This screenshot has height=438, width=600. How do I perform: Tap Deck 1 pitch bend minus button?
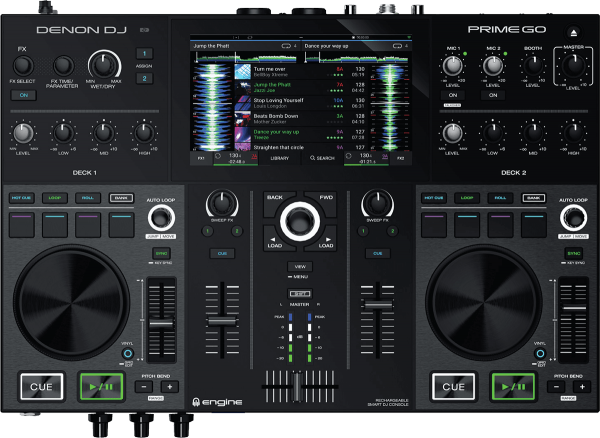(144, 387)
